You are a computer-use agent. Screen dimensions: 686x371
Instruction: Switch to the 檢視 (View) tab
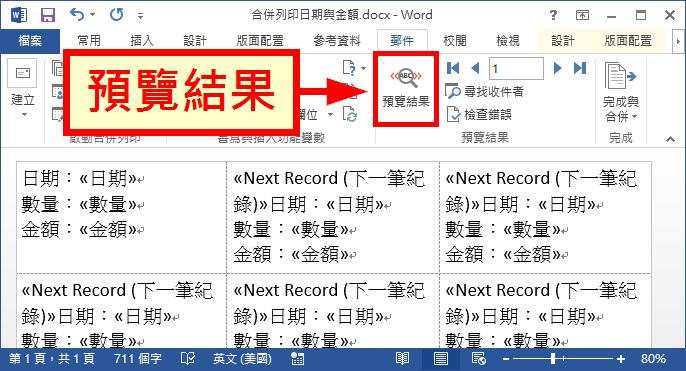(508, 41)
